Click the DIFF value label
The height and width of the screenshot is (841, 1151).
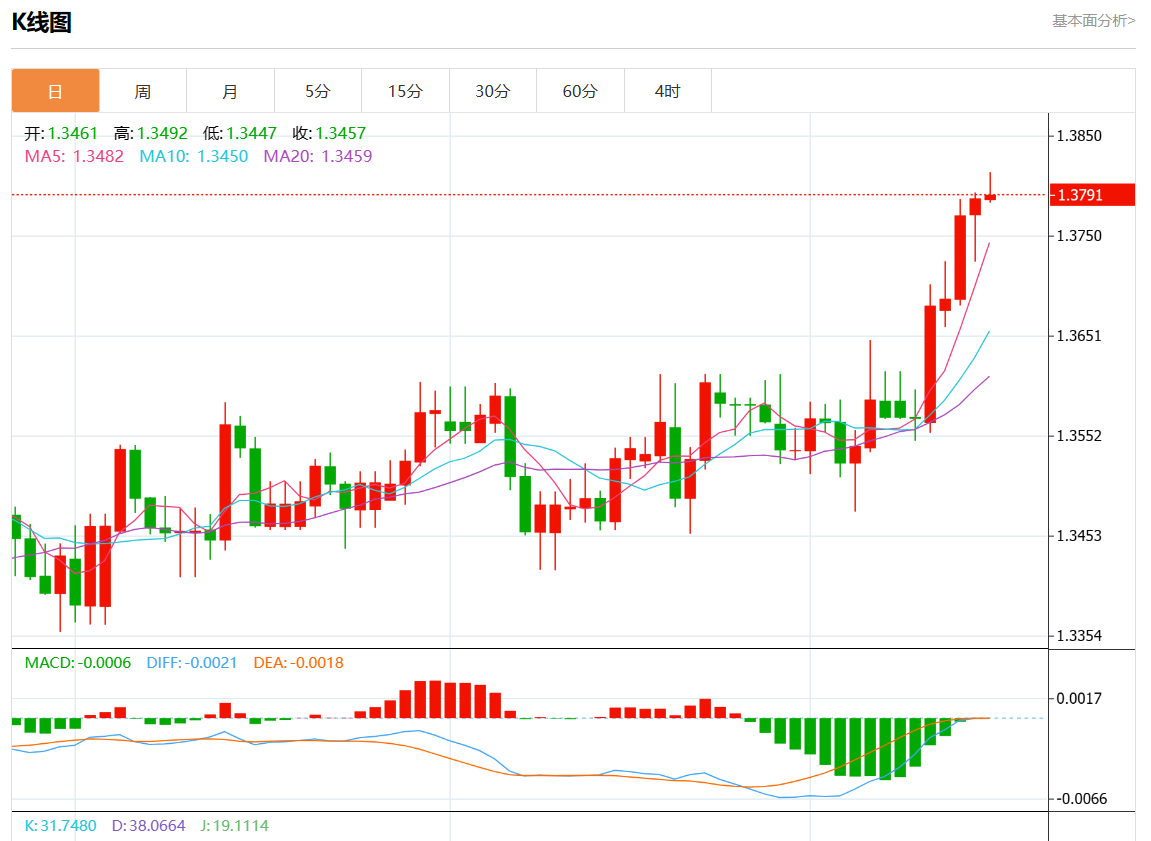(192, 662)
